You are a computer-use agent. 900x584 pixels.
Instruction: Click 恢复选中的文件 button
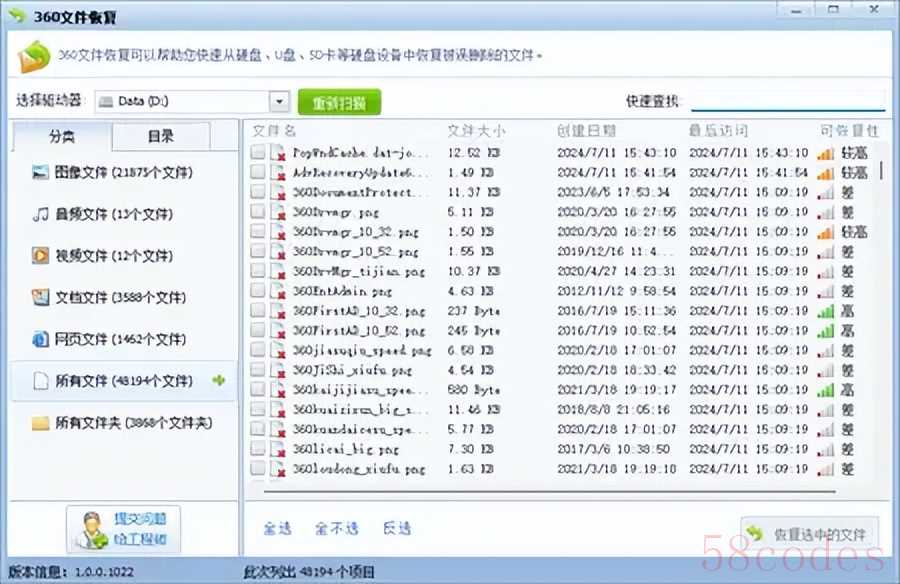809,533
